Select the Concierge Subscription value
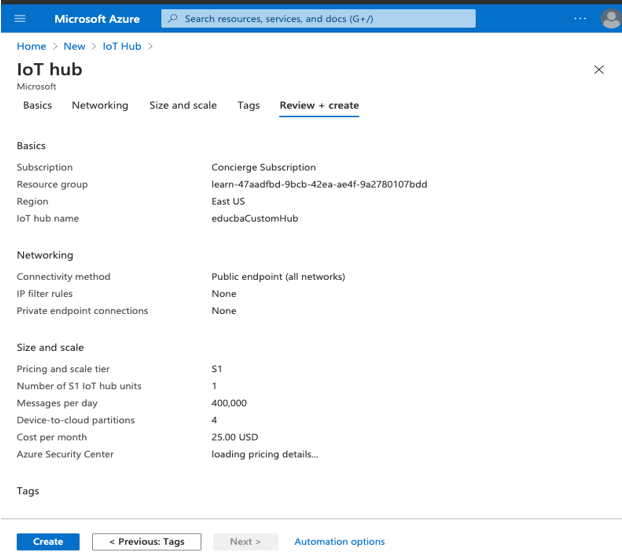Screen dimensions: 622x558 pos(263,167)
